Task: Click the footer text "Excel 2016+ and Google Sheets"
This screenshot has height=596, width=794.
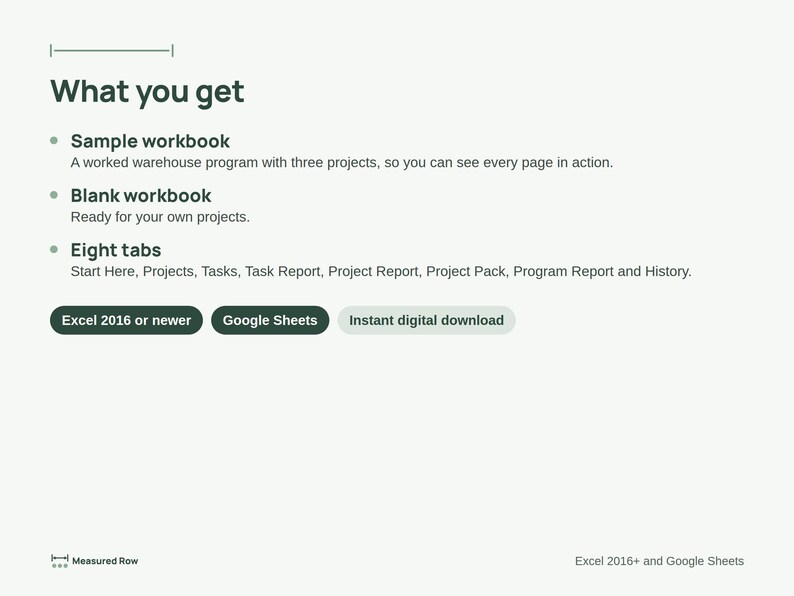Action: click(x=659, y=561)
